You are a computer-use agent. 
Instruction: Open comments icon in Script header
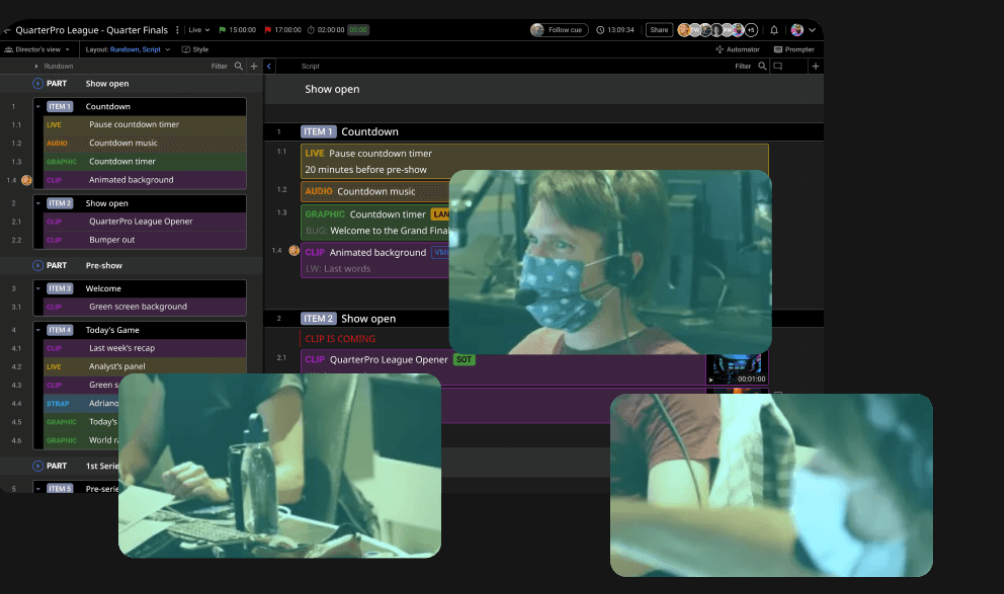click(x=778, y=66)
